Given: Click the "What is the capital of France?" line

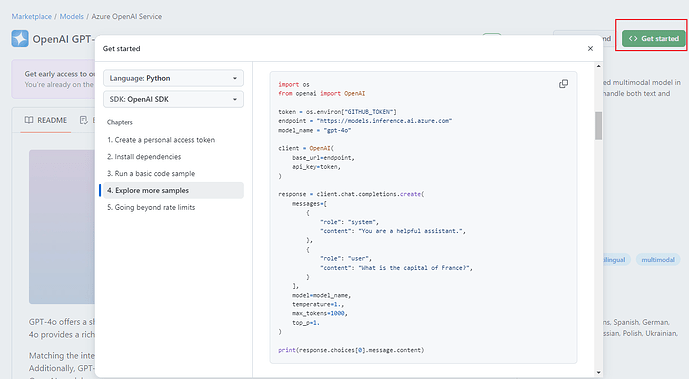Looking at the screenshot, I should click(x=396, y=267).
